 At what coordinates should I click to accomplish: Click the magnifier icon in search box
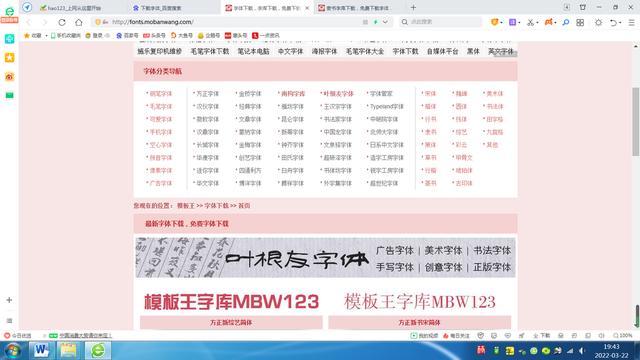click(404, 22)
